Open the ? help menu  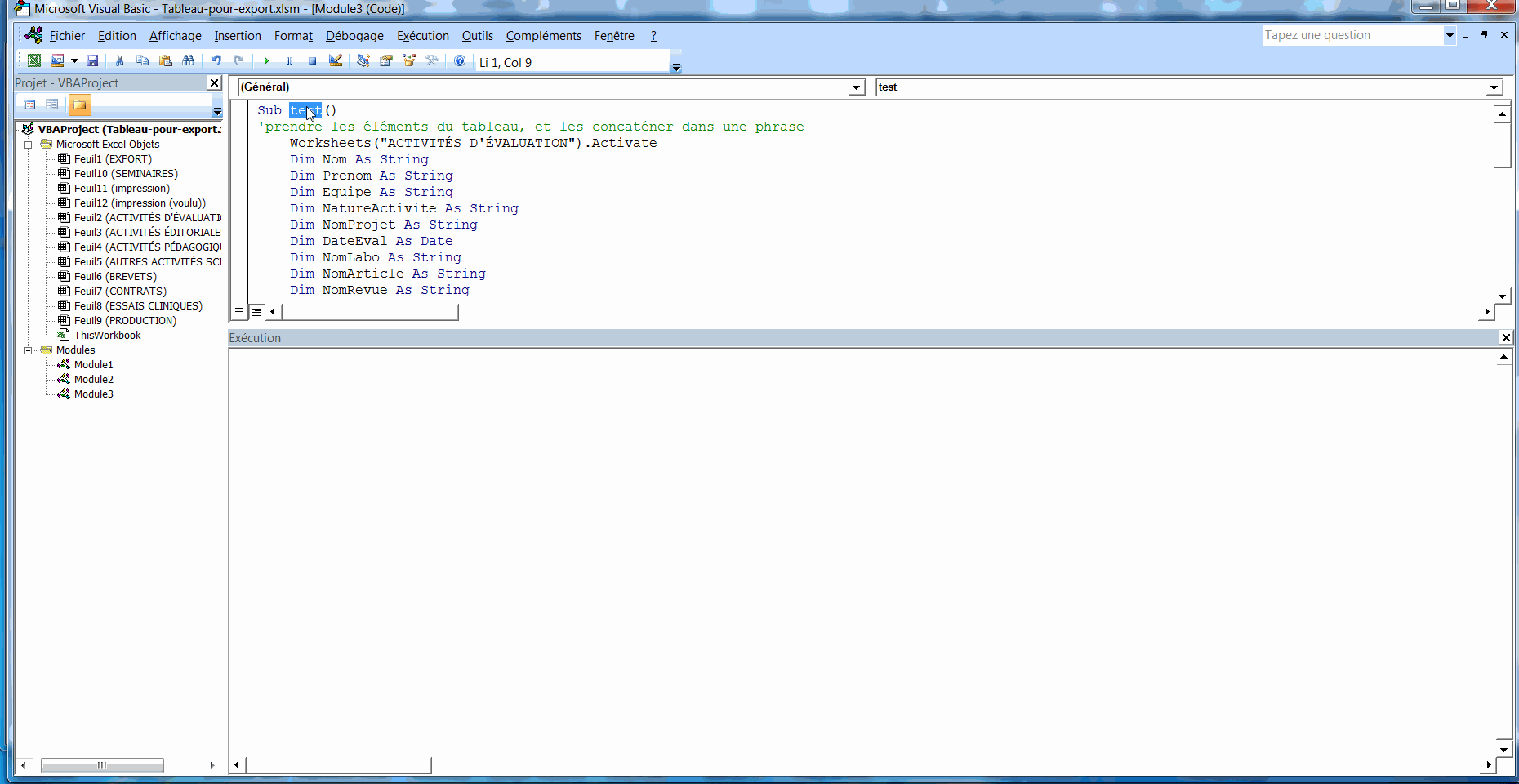[653, 36]
